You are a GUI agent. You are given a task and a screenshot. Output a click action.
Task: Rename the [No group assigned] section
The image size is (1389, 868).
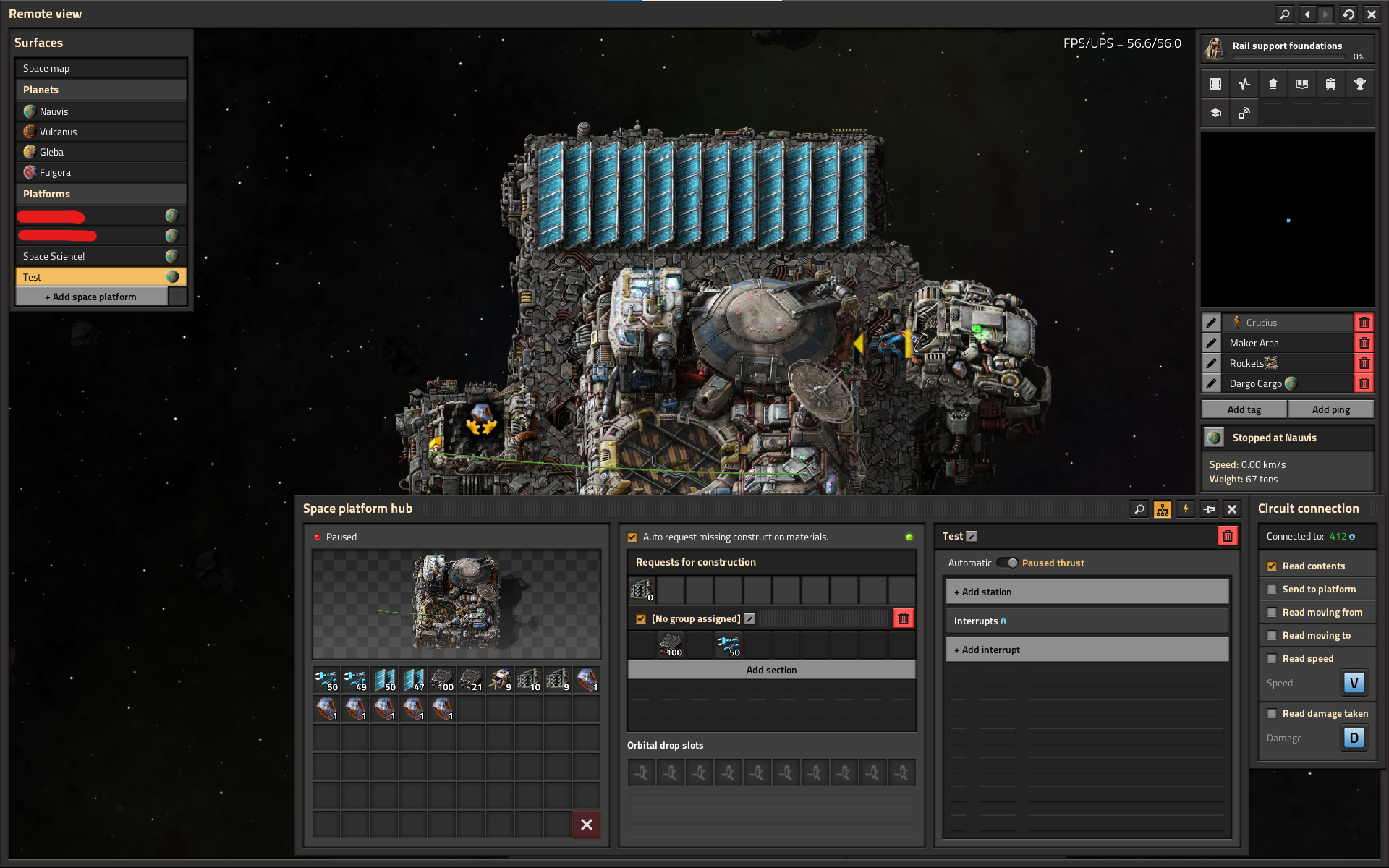pos(749,618)
